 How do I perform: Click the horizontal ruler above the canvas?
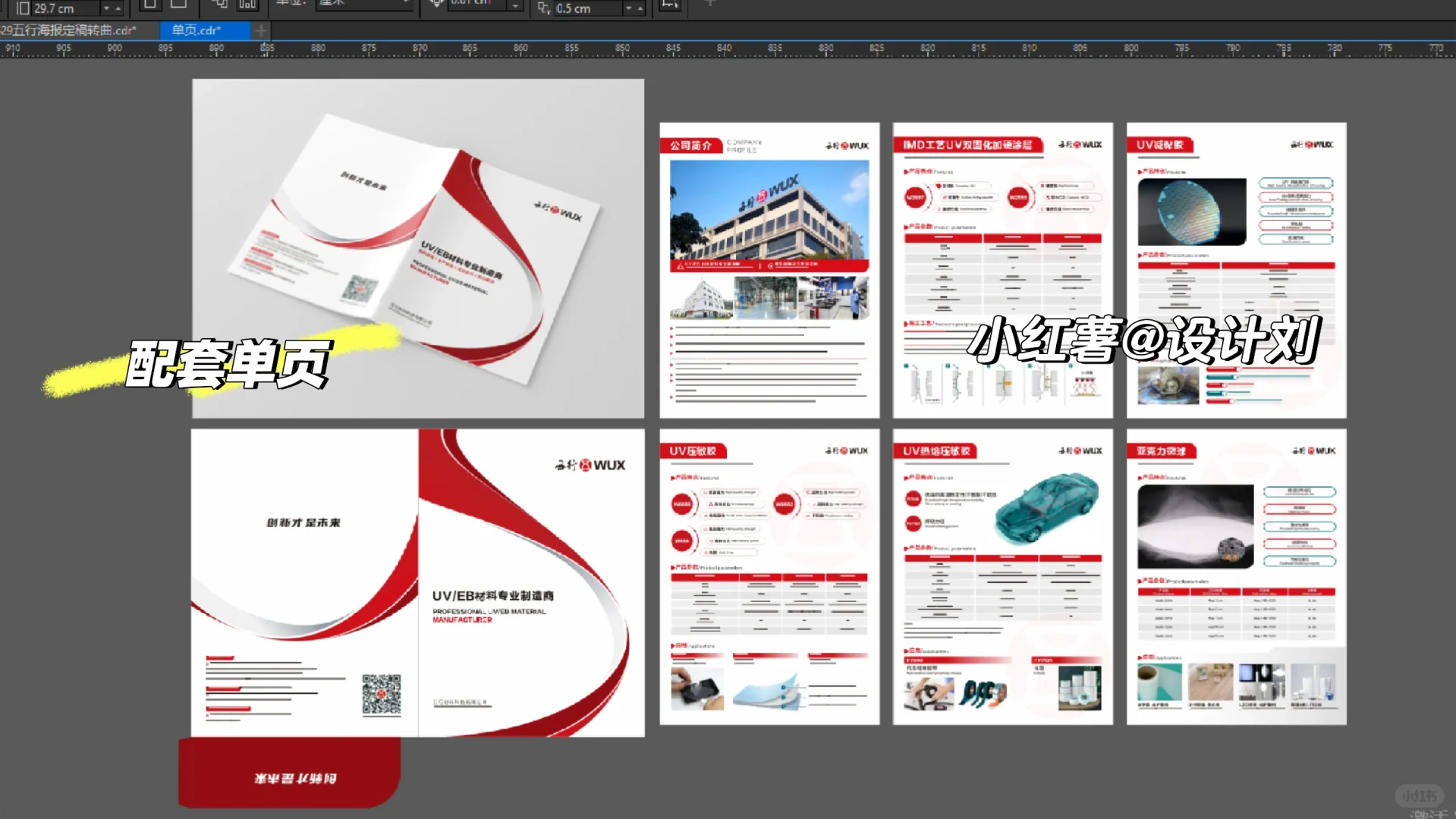[728, 49]
